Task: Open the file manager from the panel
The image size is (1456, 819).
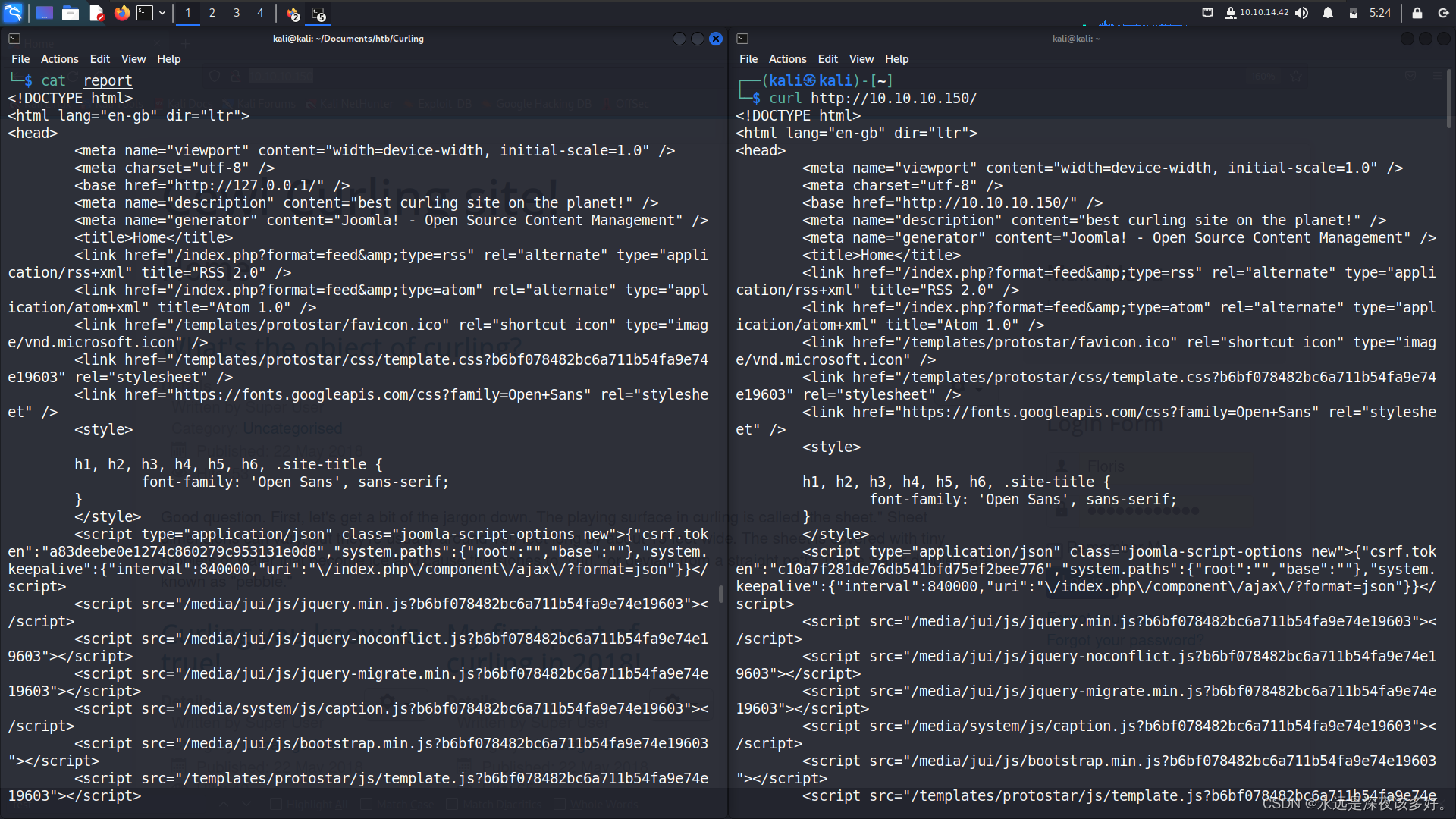Action: pyautogui.click(x=71, y=13)
